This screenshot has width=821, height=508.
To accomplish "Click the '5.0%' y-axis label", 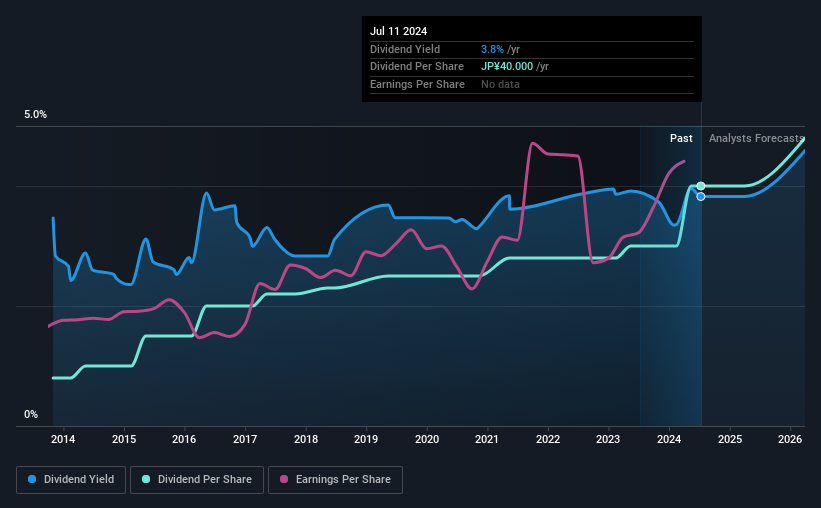I will click(x=35, y=115).
